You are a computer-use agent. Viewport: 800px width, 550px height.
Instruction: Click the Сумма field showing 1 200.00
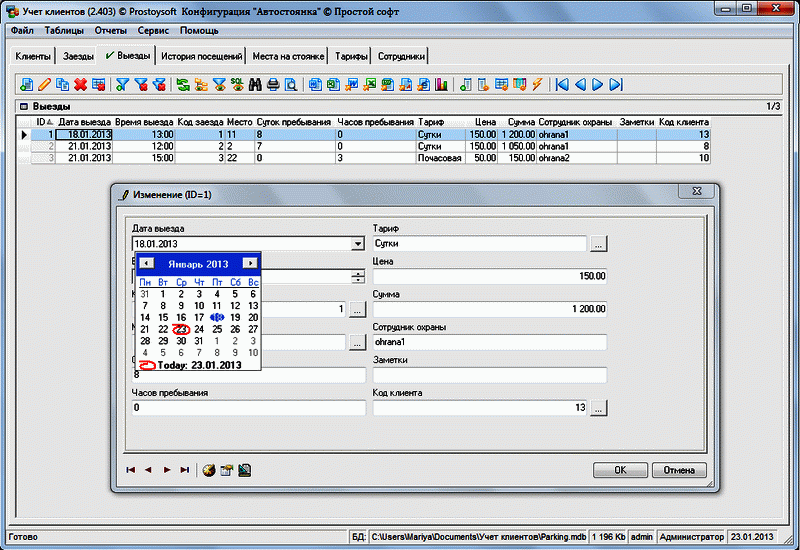point(489,309)
